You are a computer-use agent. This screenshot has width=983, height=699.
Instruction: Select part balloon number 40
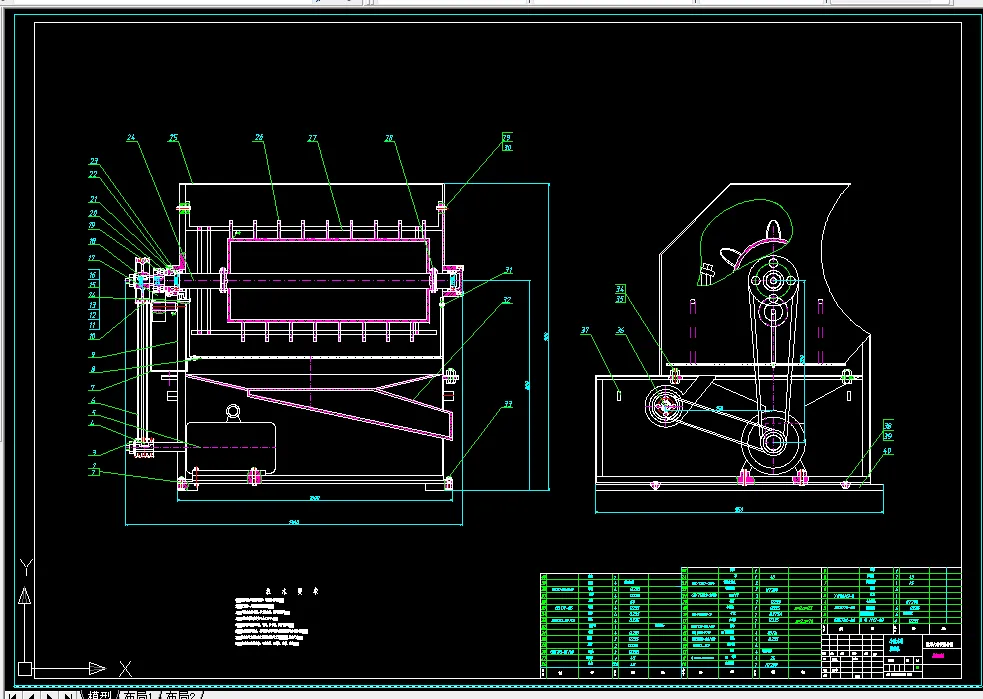pos(887,451)
